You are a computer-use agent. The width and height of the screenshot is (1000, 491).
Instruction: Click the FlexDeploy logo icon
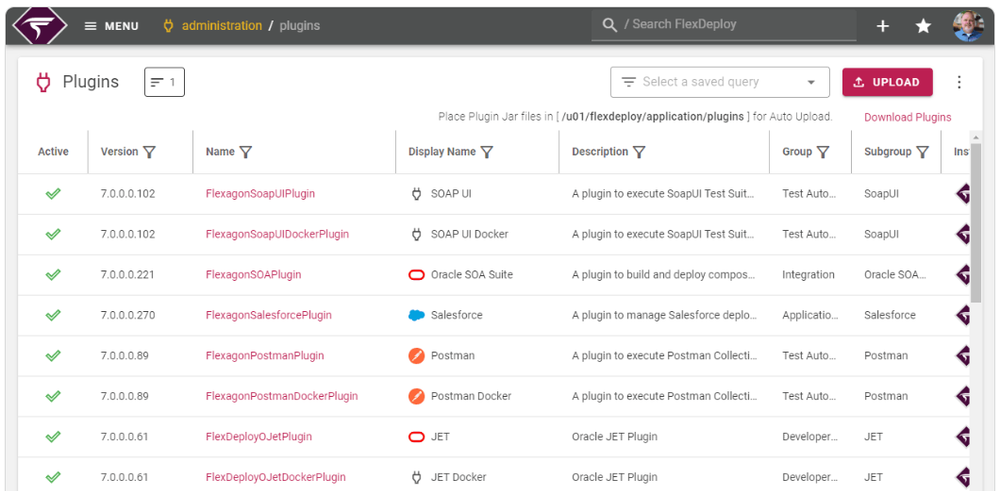pyautogui.click(x=40, y=26)
